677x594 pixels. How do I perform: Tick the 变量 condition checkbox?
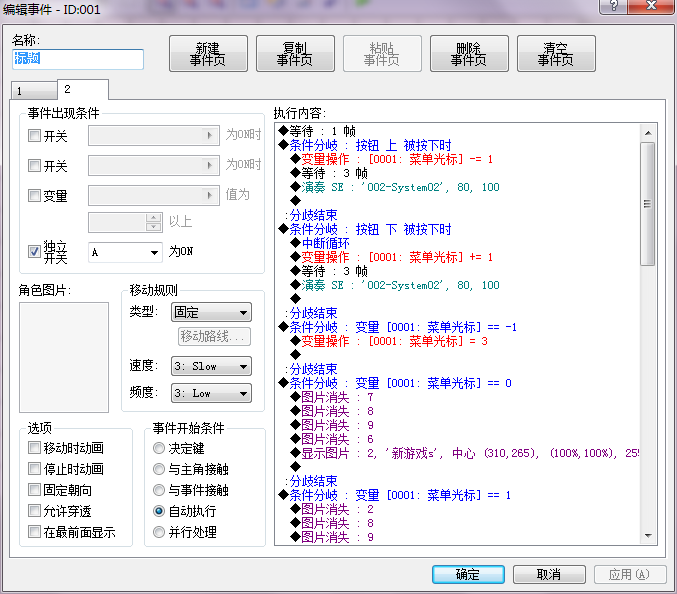34,196
